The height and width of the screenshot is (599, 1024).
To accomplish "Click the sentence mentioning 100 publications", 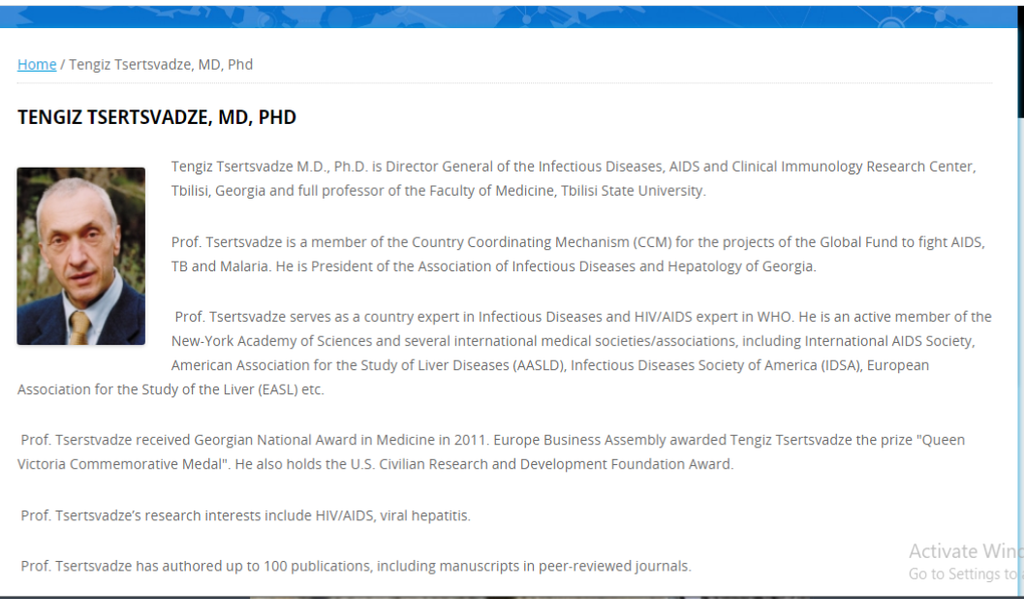I will 356,566.
